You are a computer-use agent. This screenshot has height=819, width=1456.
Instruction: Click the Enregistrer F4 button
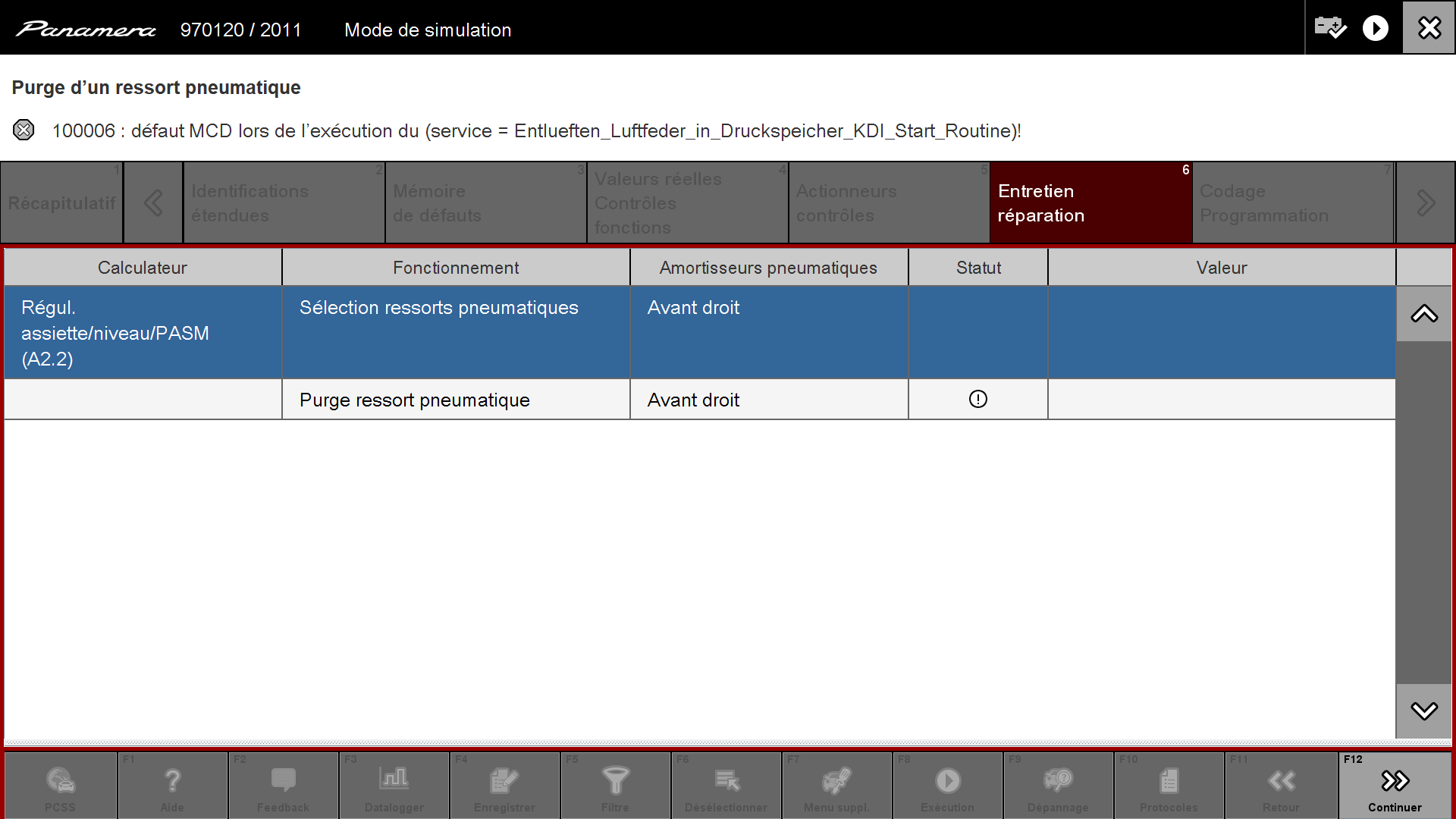pos(505,785)
